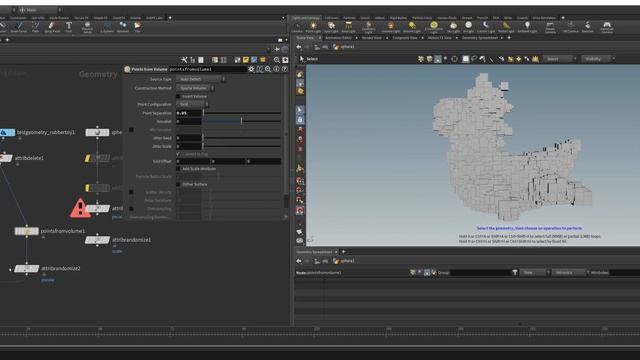
Task: Select the Caustic Light shelf tool
Action: [x=486, y=27]
